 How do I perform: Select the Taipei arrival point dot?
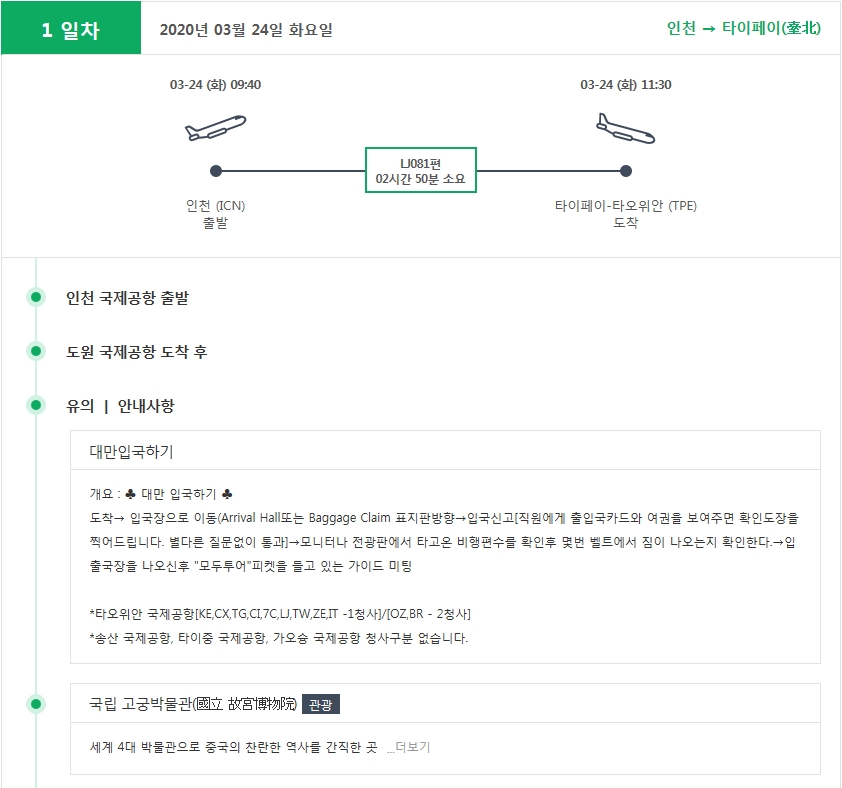[x=626, y=171]
